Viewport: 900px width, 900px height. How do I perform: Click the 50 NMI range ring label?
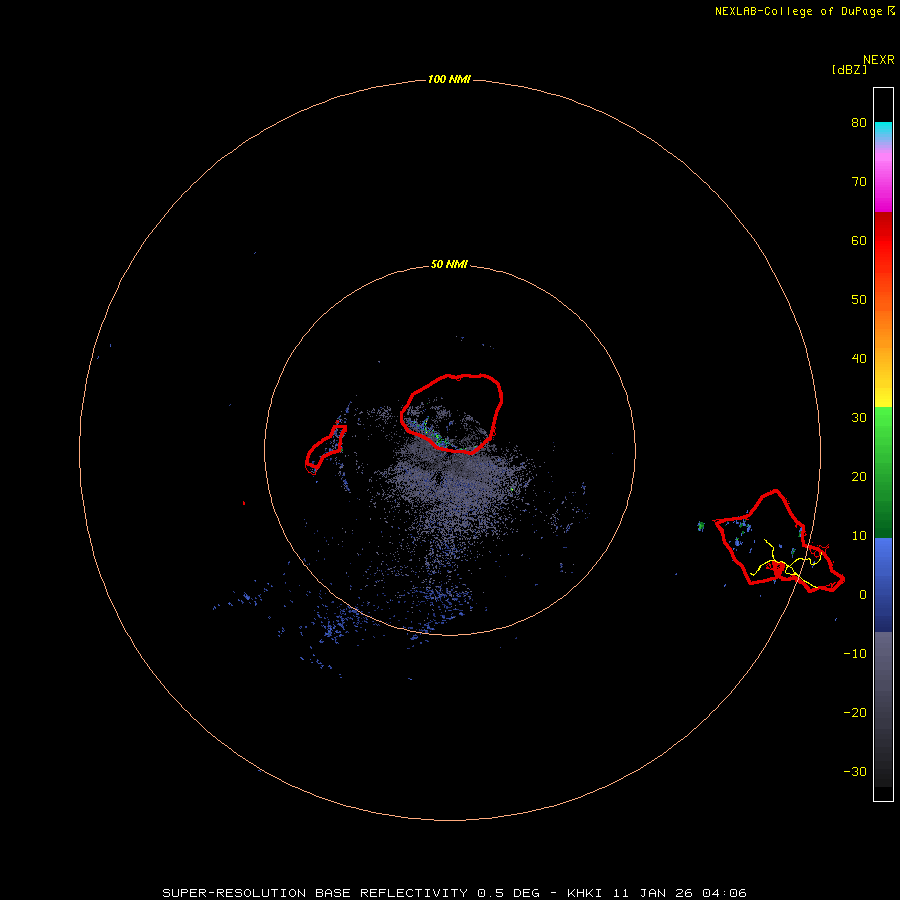coord(449,265)
